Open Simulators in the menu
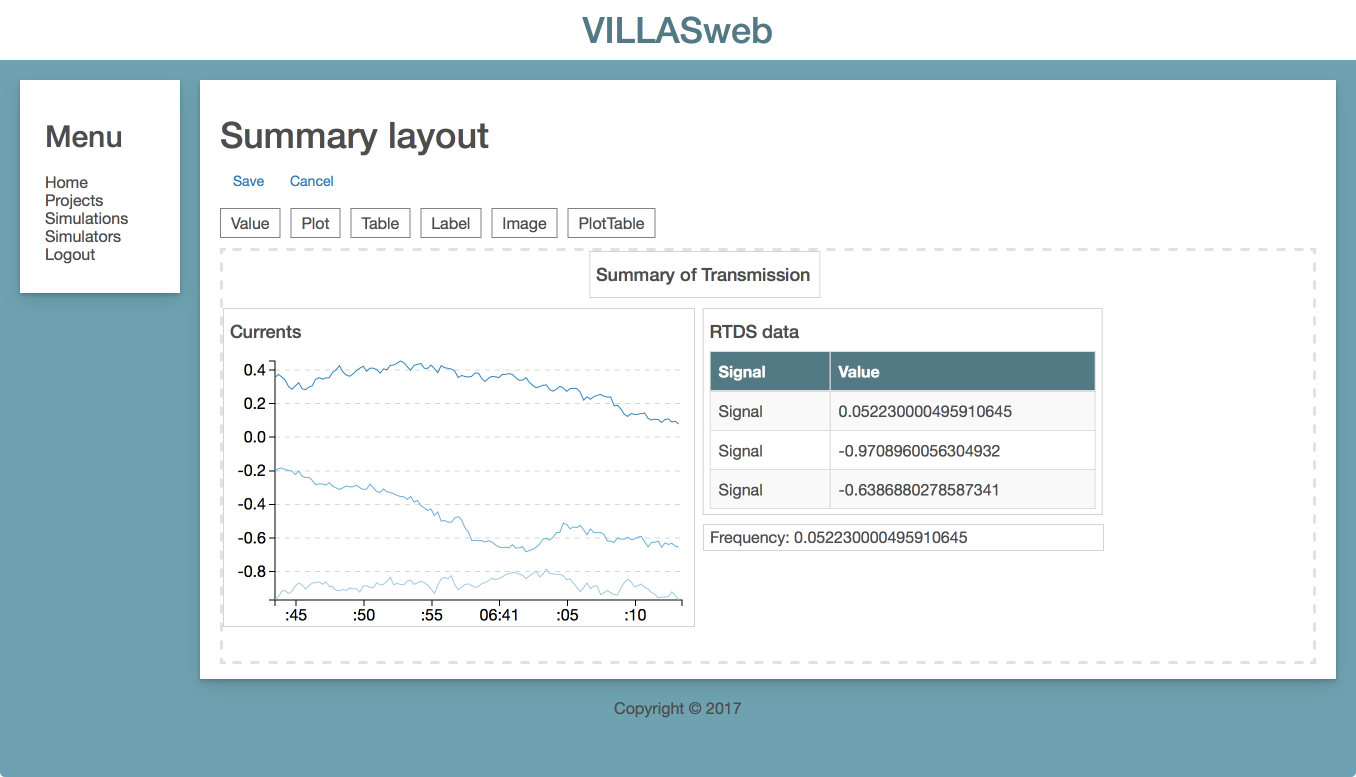Viewport: 1356px width, 777px height. 83,236
